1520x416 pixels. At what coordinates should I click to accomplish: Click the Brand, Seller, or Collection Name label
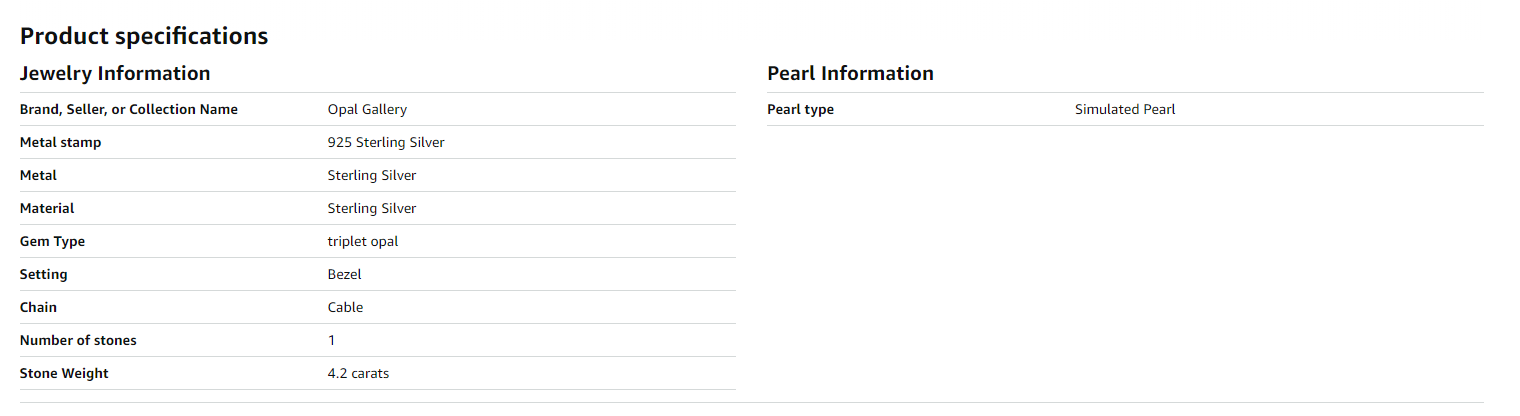[x=129, y=109]
